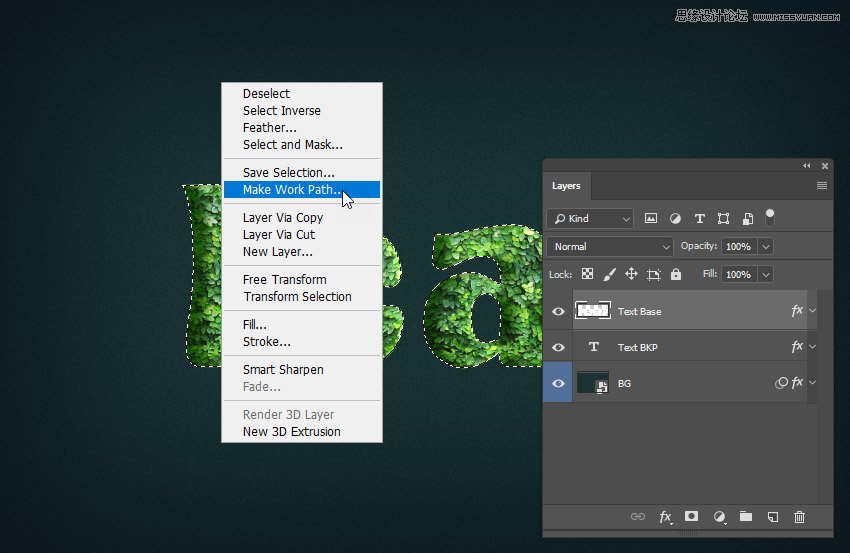Image resolution: width=850 pixels, height=553 pixels.
Task: Create a new layer with bottom icon
Action: pos(772,517)
